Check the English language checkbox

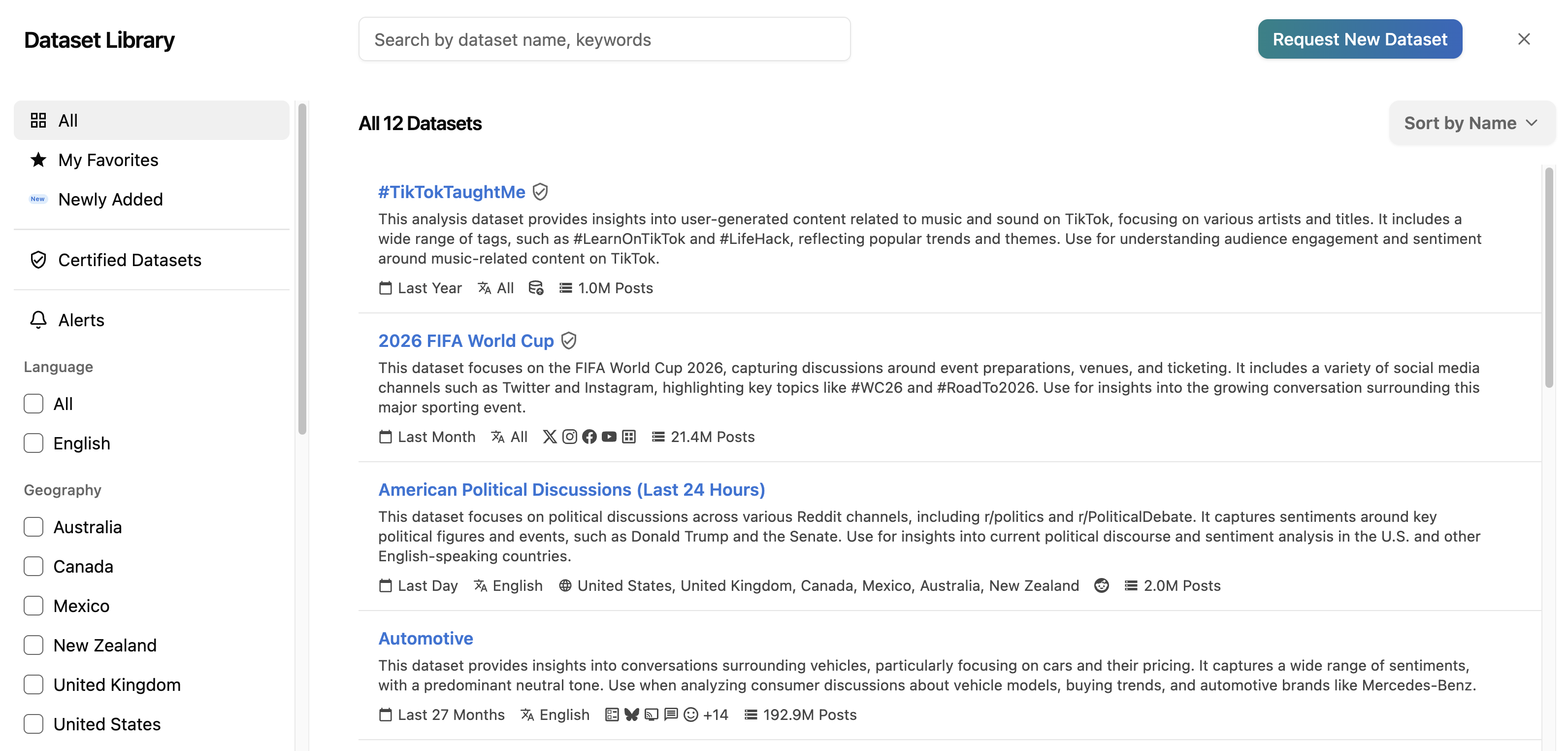(33, 444)
